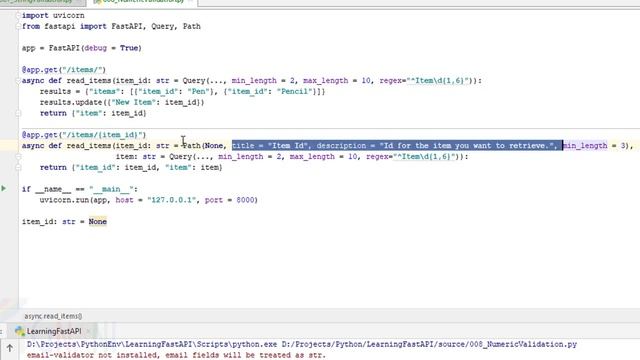Collapse first read_items function with Query(...)
This screenshot has height=360, width=640.
pos(18,81)
